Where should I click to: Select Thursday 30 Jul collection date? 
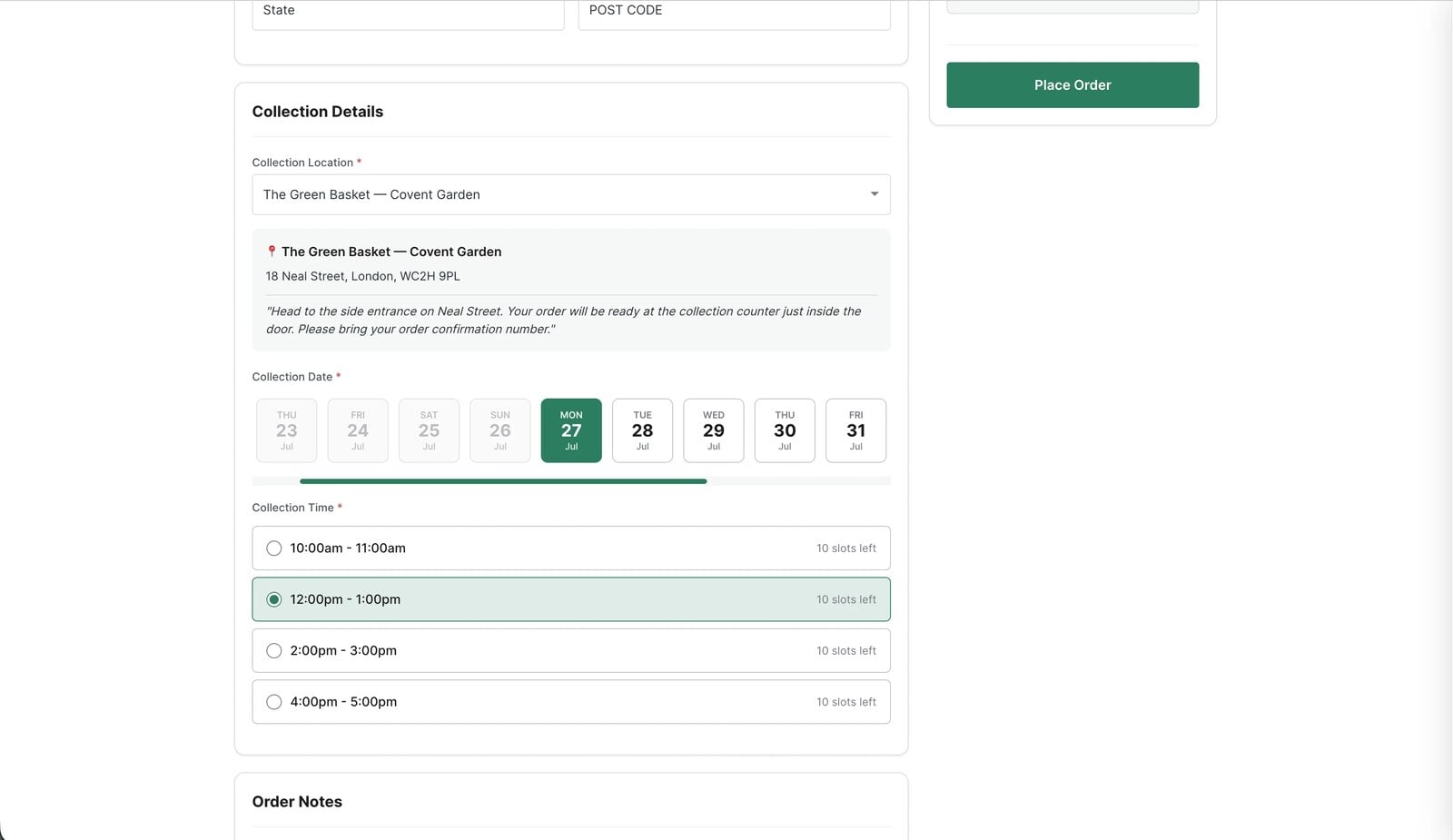click(785, 430)
